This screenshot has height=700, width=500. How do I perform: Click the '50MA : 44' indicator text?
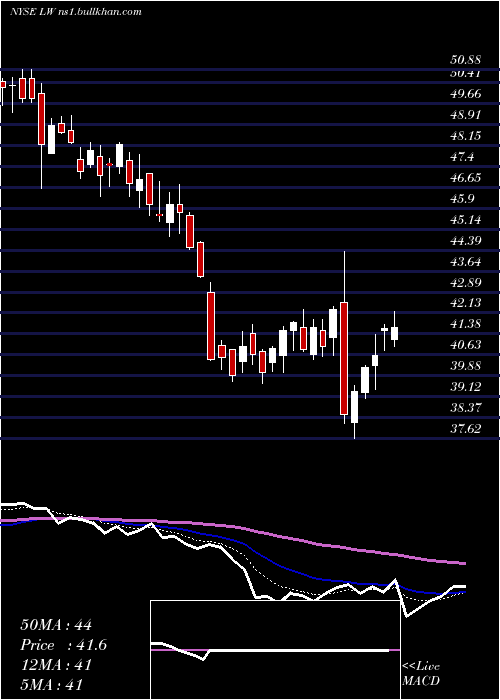56,625
